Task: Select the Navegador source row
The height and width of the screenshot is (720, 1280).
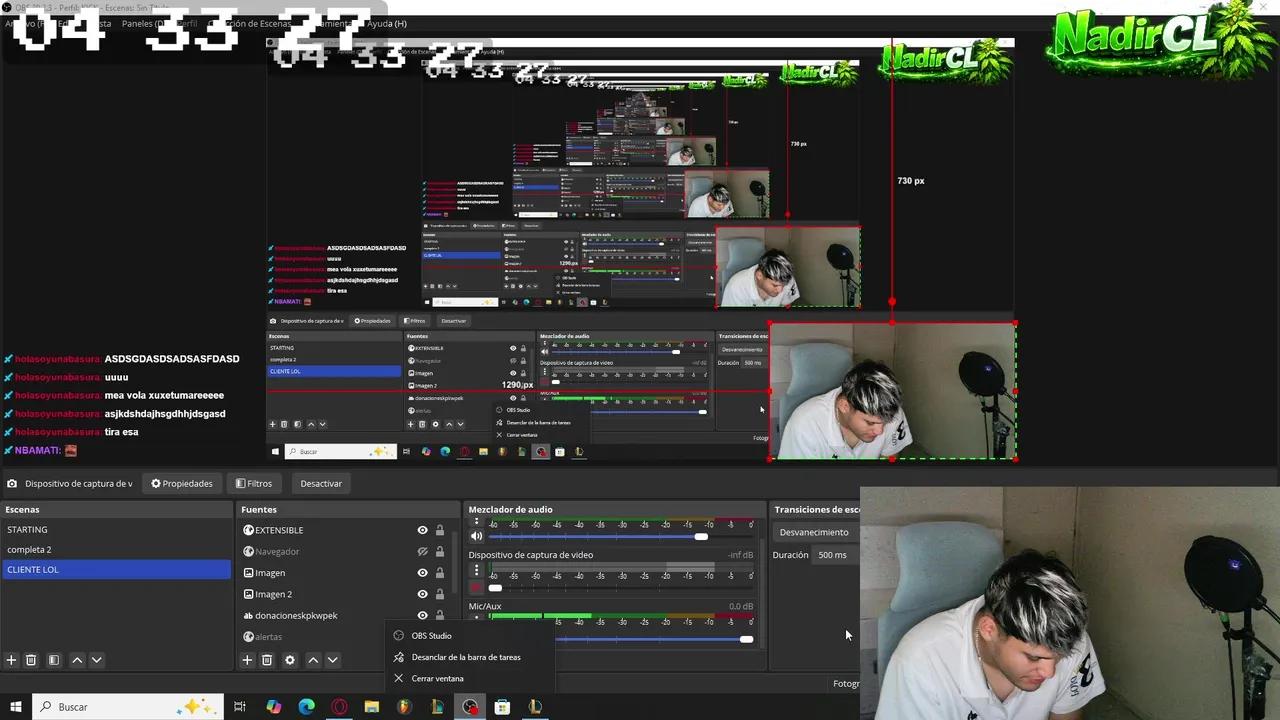Action: (x=344, y=552)
